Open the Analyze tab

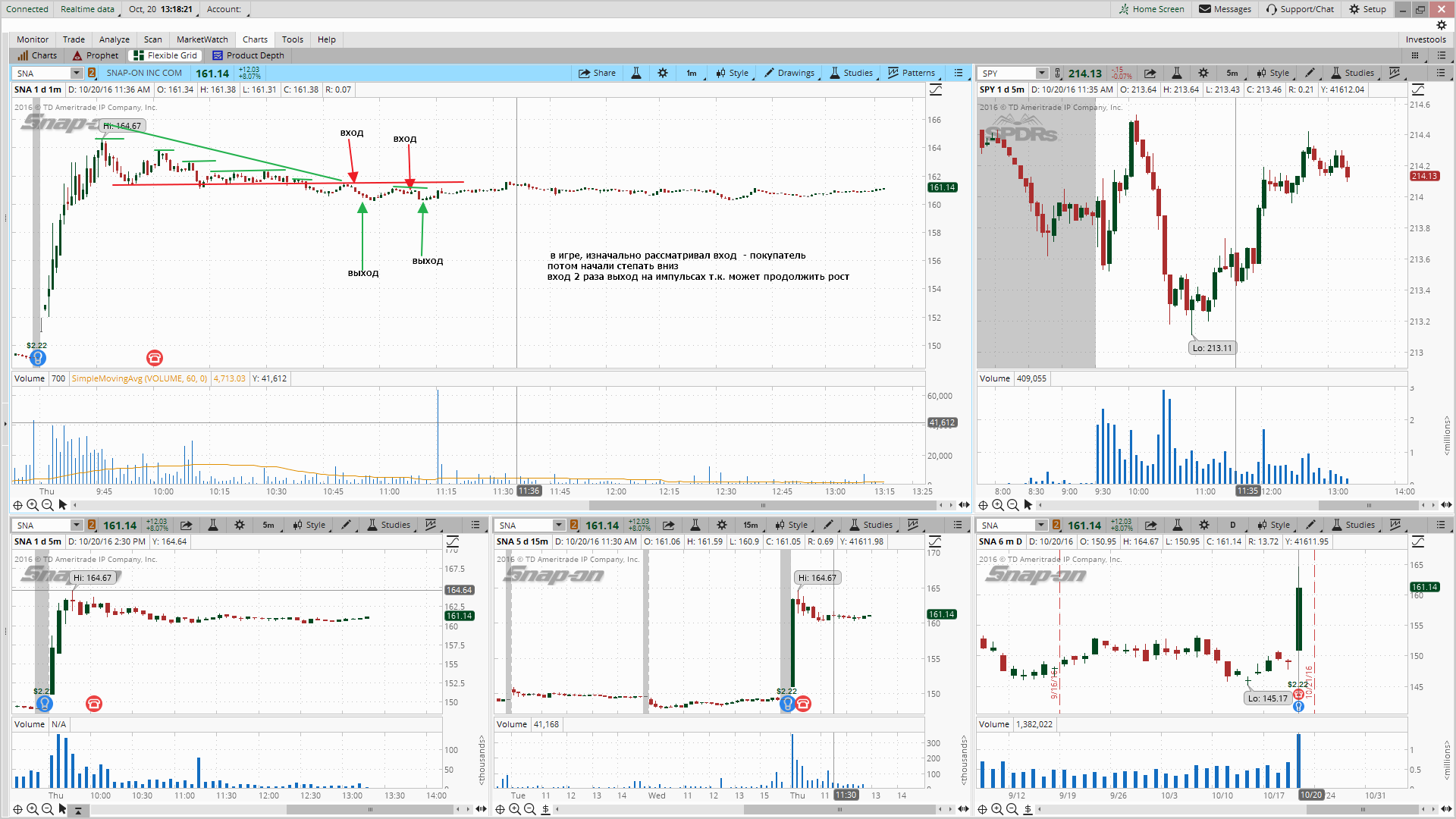pyautogui.click(x=115, y=39)
